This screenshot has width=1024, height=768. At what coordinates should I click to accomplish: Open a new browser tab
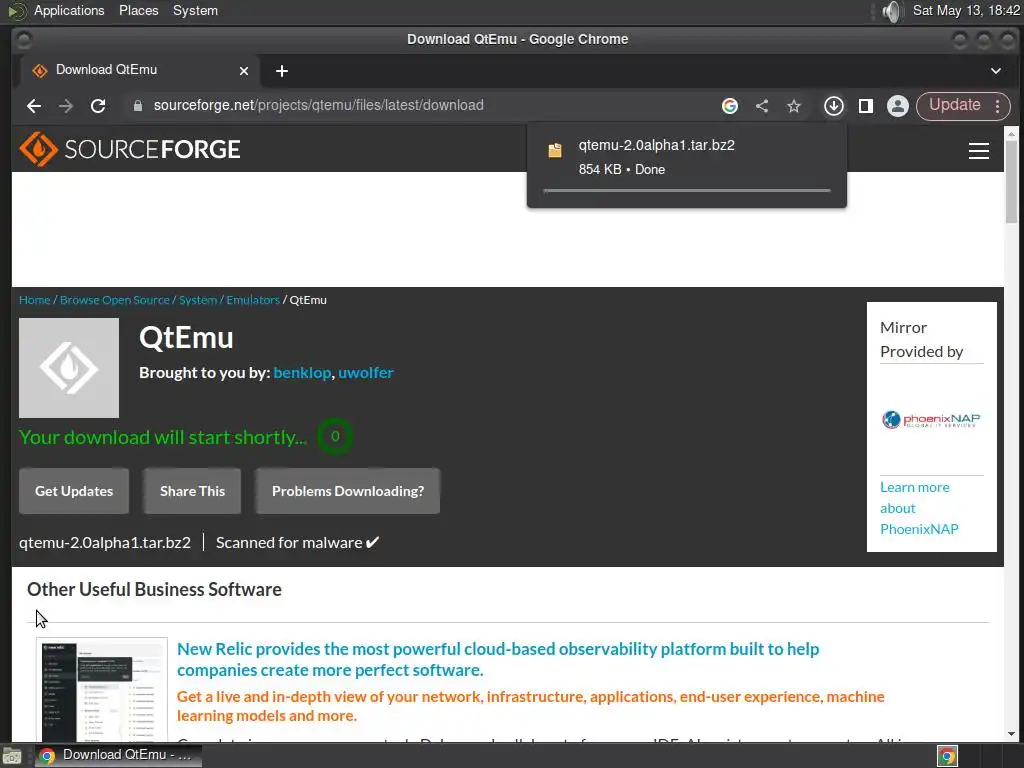(281, 71)
